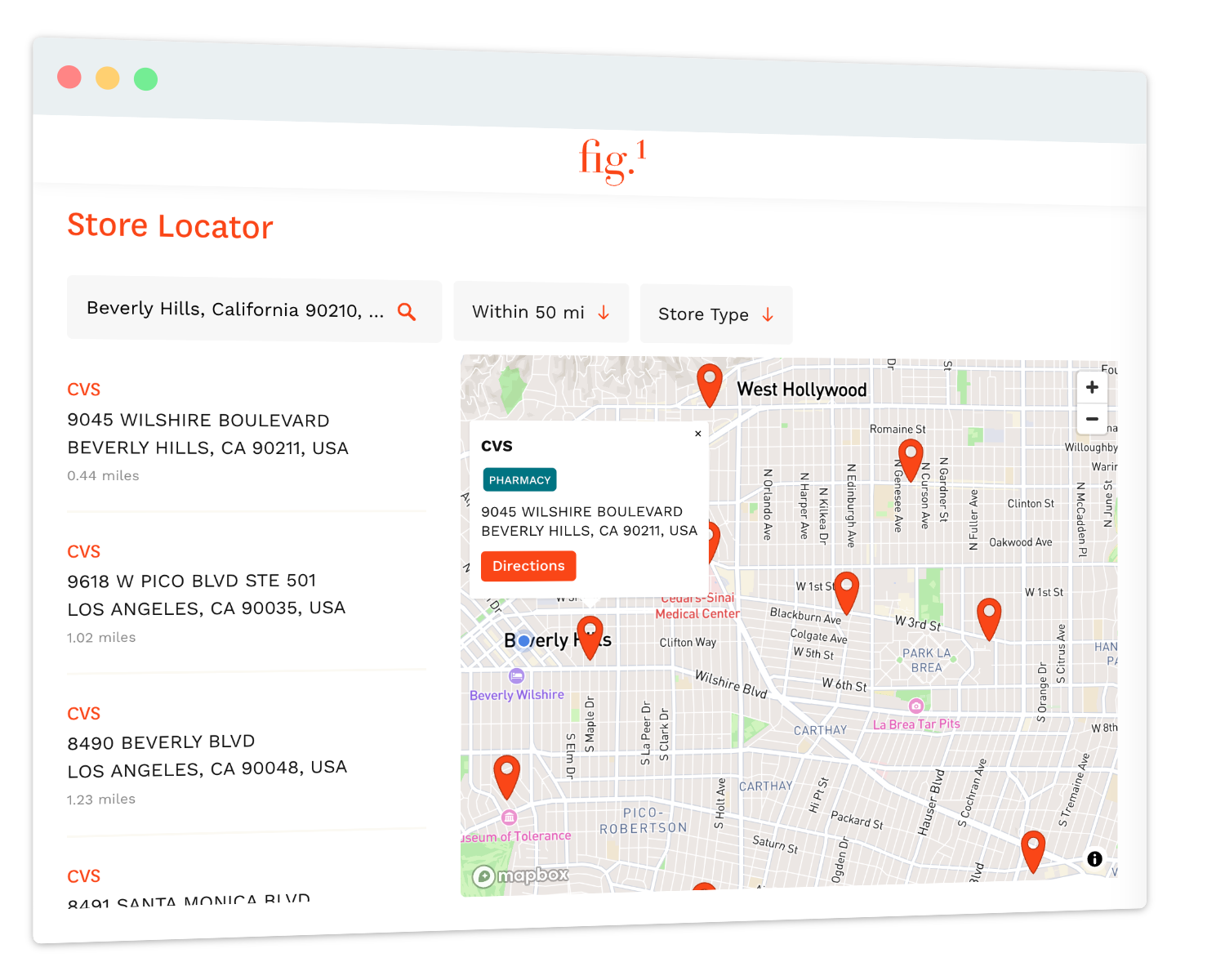Click the map pin near S Citrus Ave
Viewport: 1225px width, 980px height.
(989, 618)
